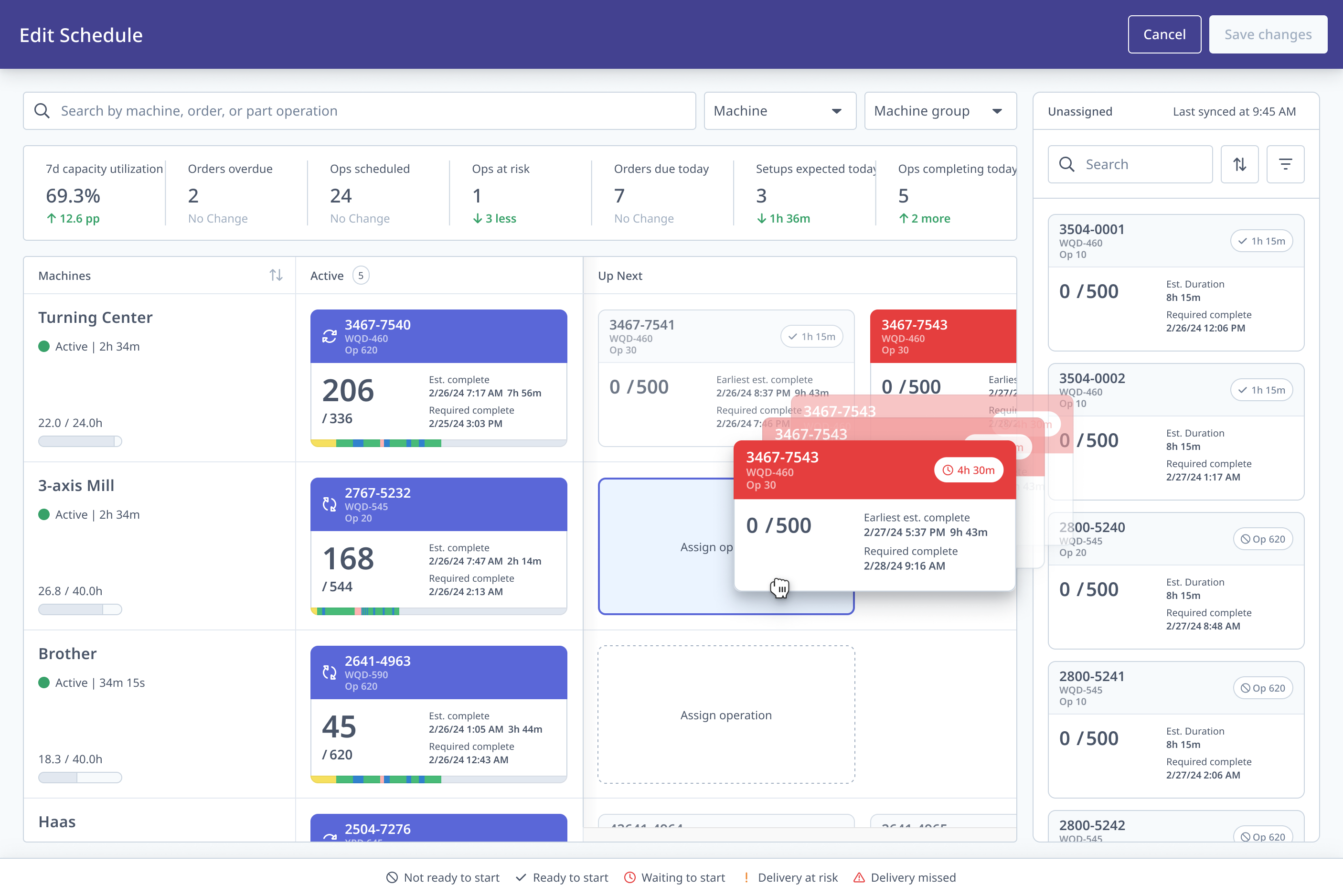Click Save changes button
This screenshot has height=896, width=1343.
tap(1268, 34)
